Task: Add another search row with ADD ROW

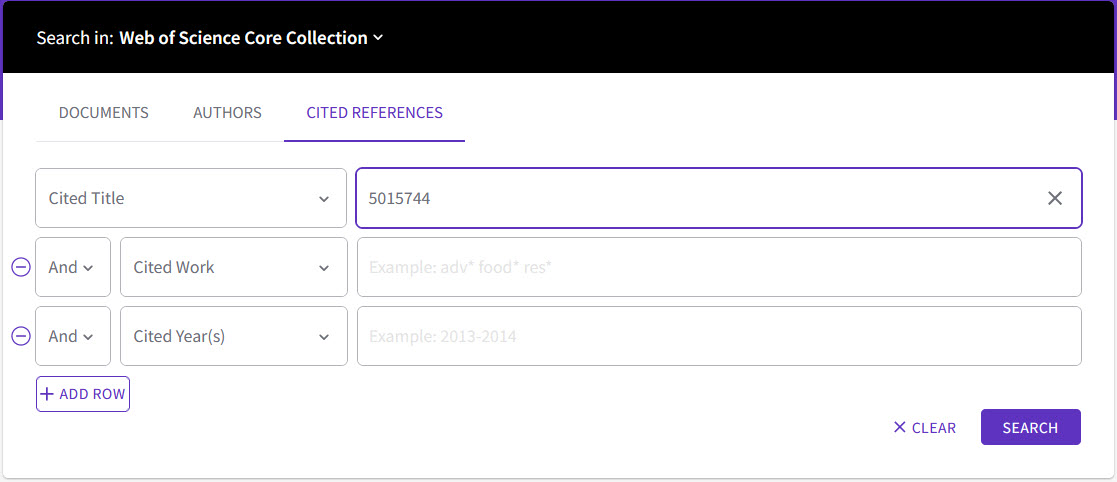Action: [83, 394]
